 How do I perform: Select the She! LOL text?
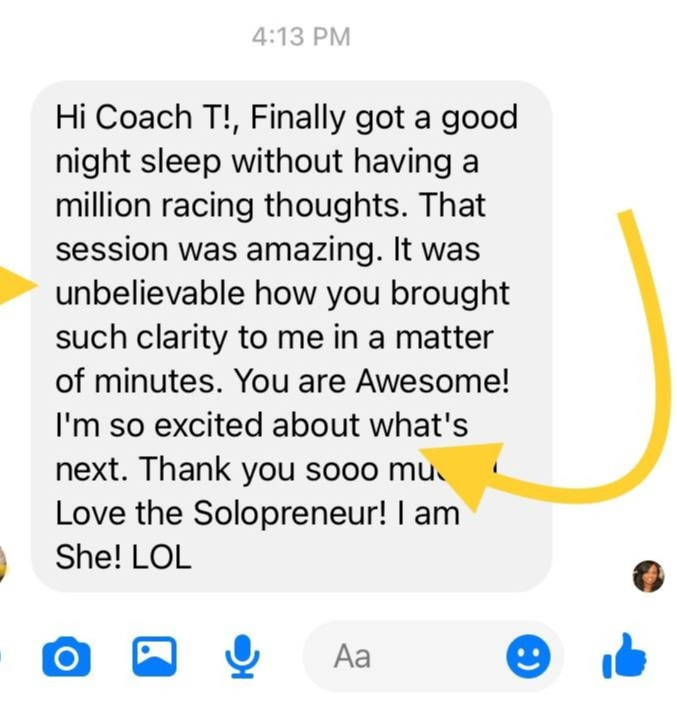click(123, 557)
